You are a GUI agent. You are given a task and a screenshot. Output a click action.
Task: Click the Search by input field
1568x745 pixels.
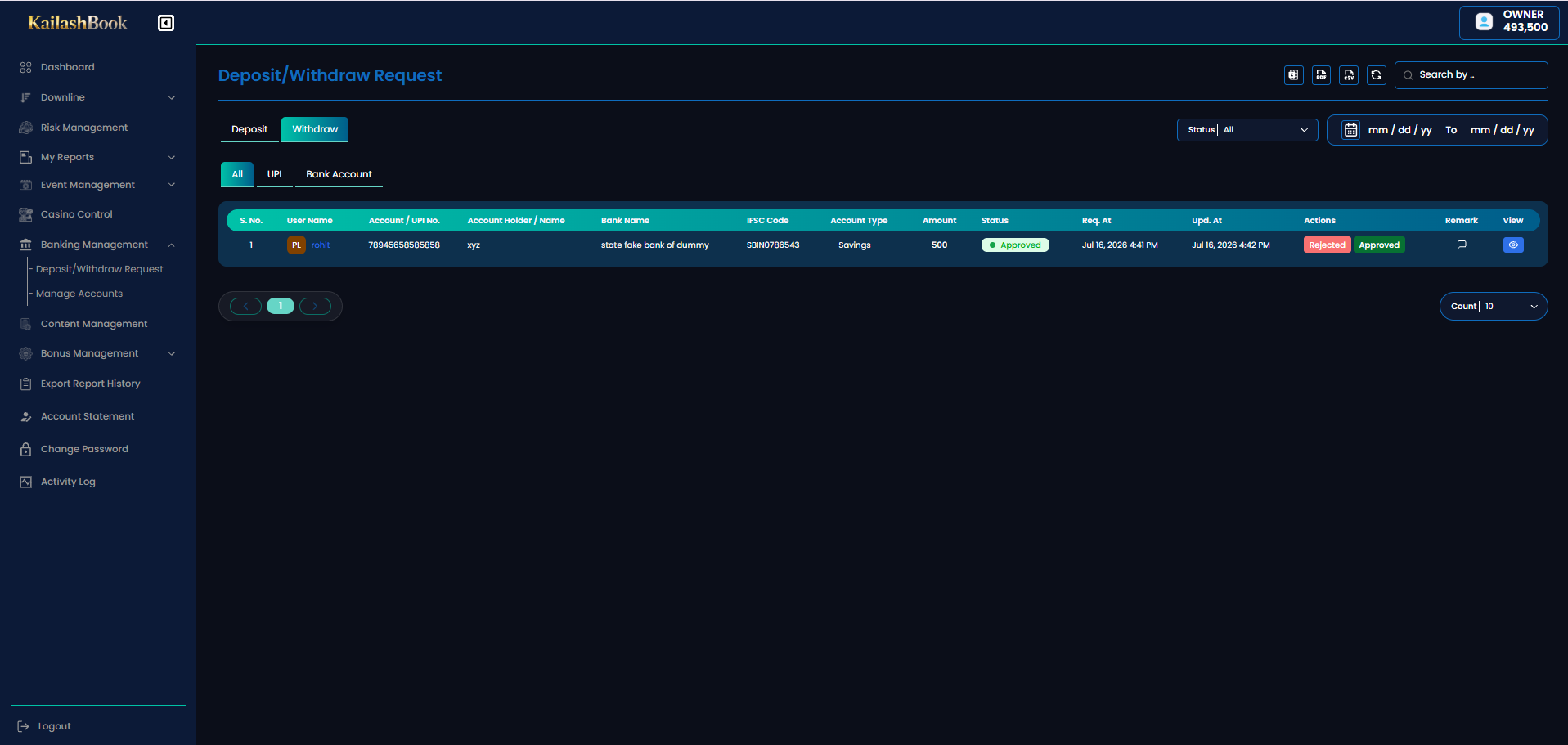tap(1471, 75)
